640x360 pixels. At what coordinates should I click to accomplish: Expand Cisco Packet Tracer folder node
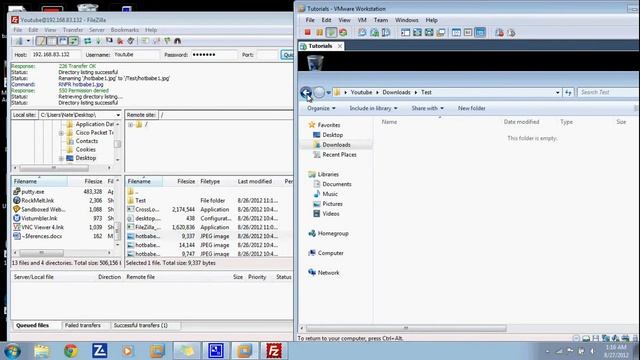pyautogui.click(x=61, y=133)
